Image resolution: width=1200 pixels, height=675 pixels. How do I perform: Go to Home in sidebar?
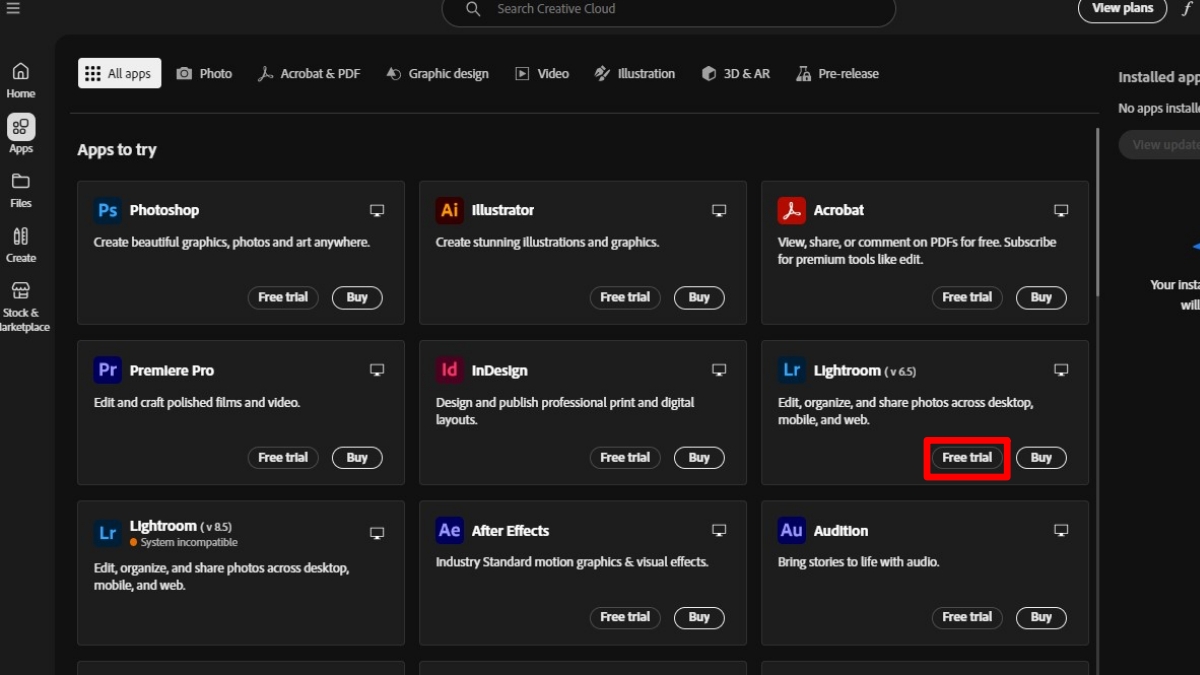point(21,80)
